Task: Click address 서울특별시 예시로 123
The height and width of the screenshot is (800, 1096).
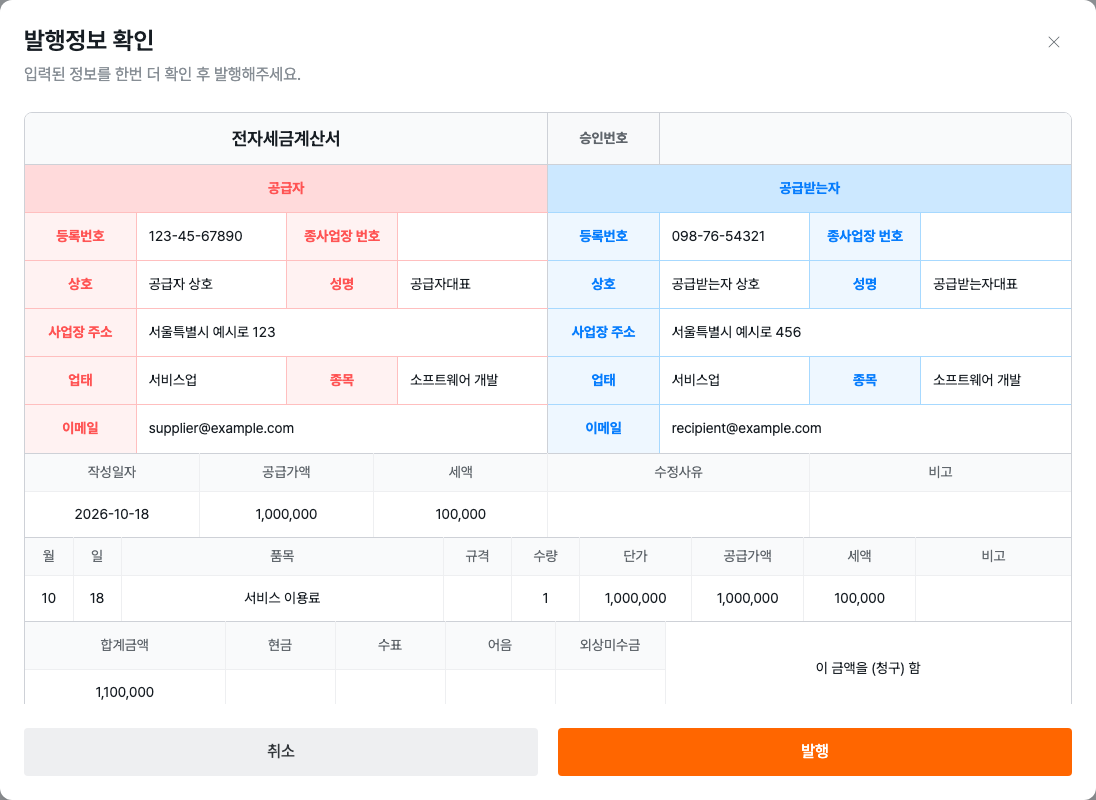Action: (212, 333)
